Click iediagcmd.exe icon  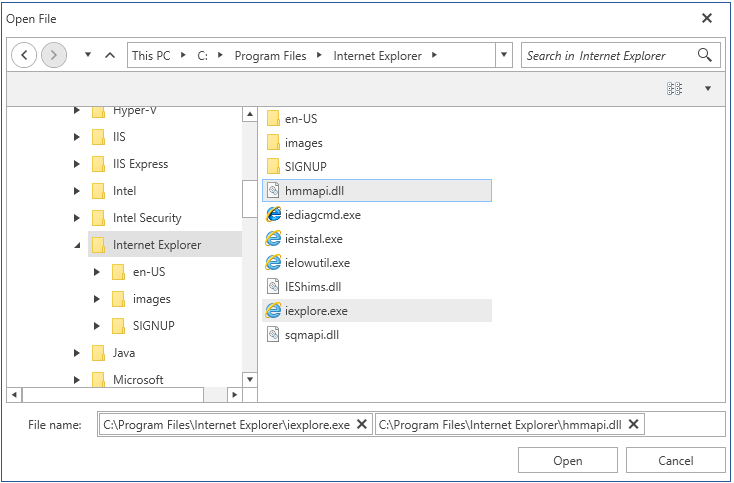273,215
